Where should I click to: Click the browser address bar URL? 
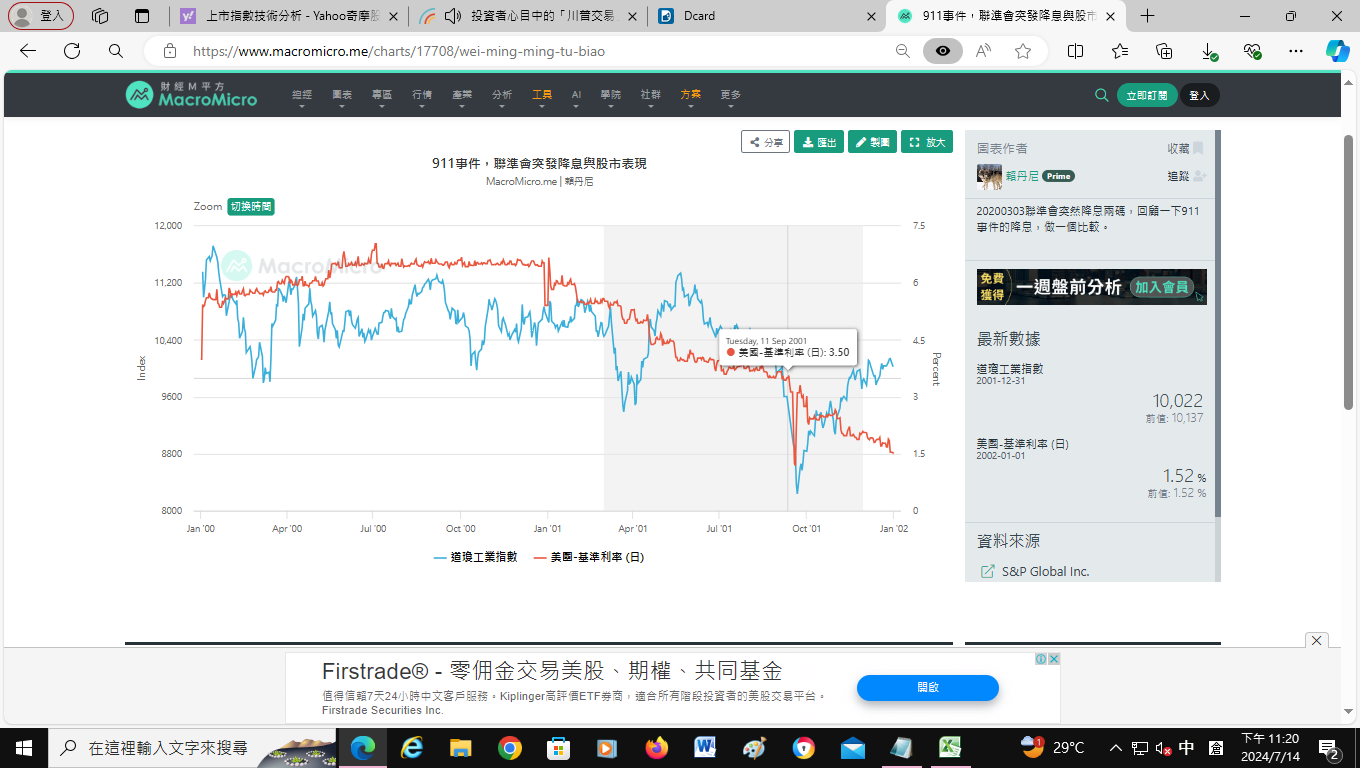[398, 51]
